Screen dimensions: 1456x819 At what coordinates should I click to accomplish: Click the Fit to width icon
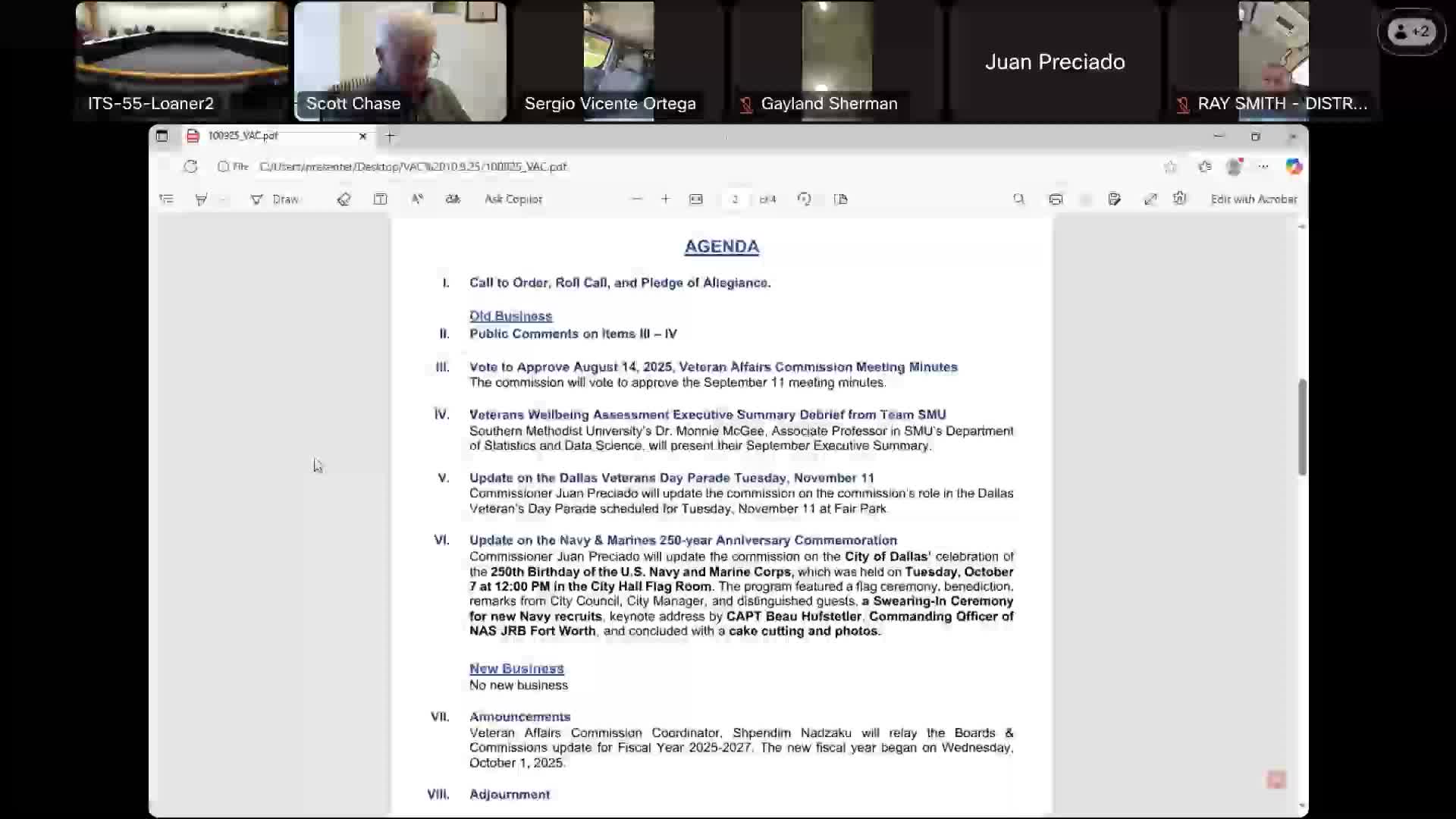696,199
